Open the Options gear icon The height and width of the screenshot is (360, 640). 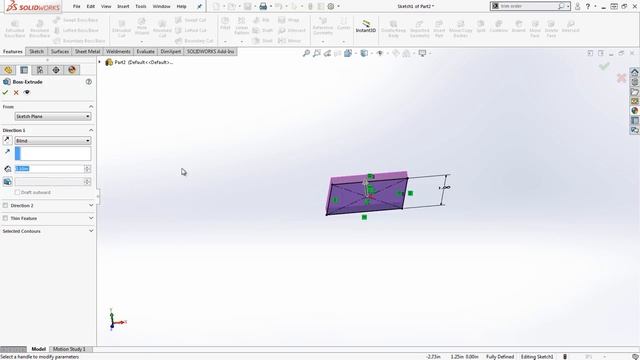pos(331,6)
